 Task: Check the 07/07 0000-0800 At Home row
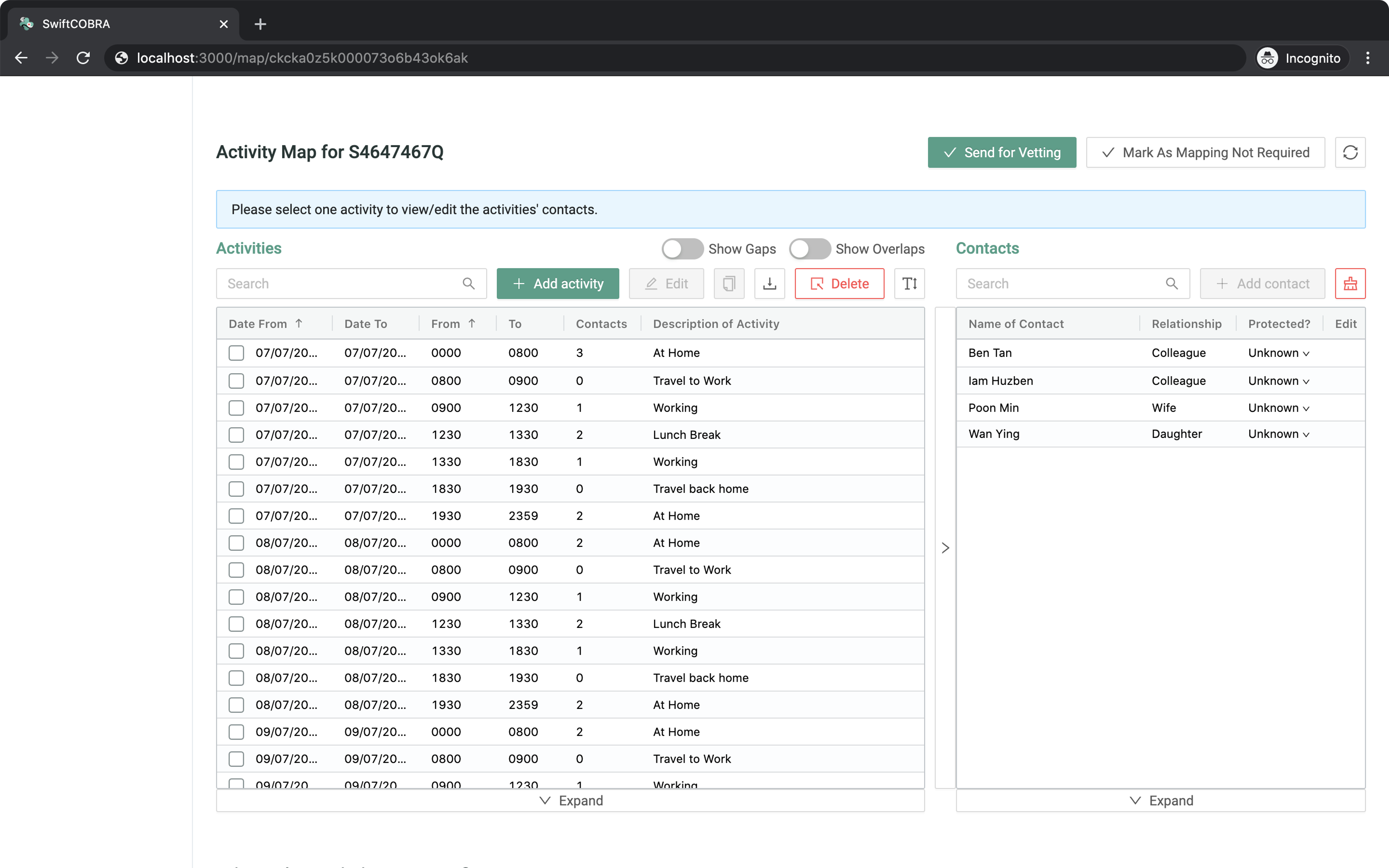pos(236,353)
